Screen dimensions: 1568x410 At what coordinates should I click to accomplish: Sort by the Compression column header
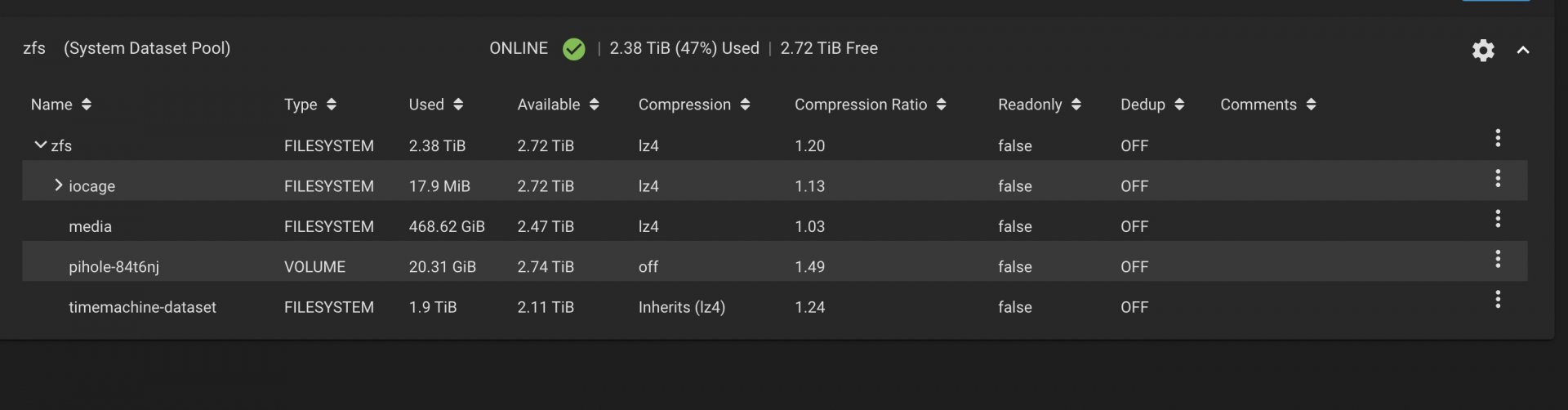coord(694,105)
